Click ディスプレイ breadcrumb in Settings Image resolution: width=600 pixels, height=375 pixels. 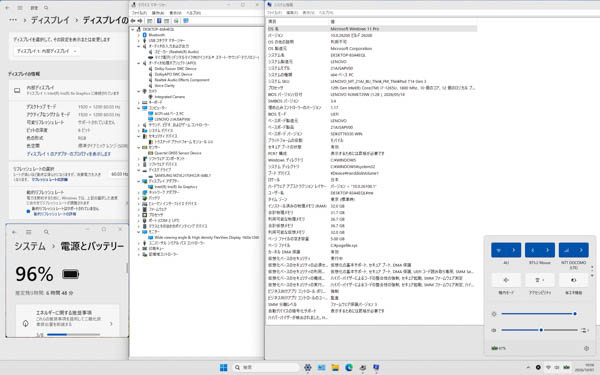(x=50, y=20)
